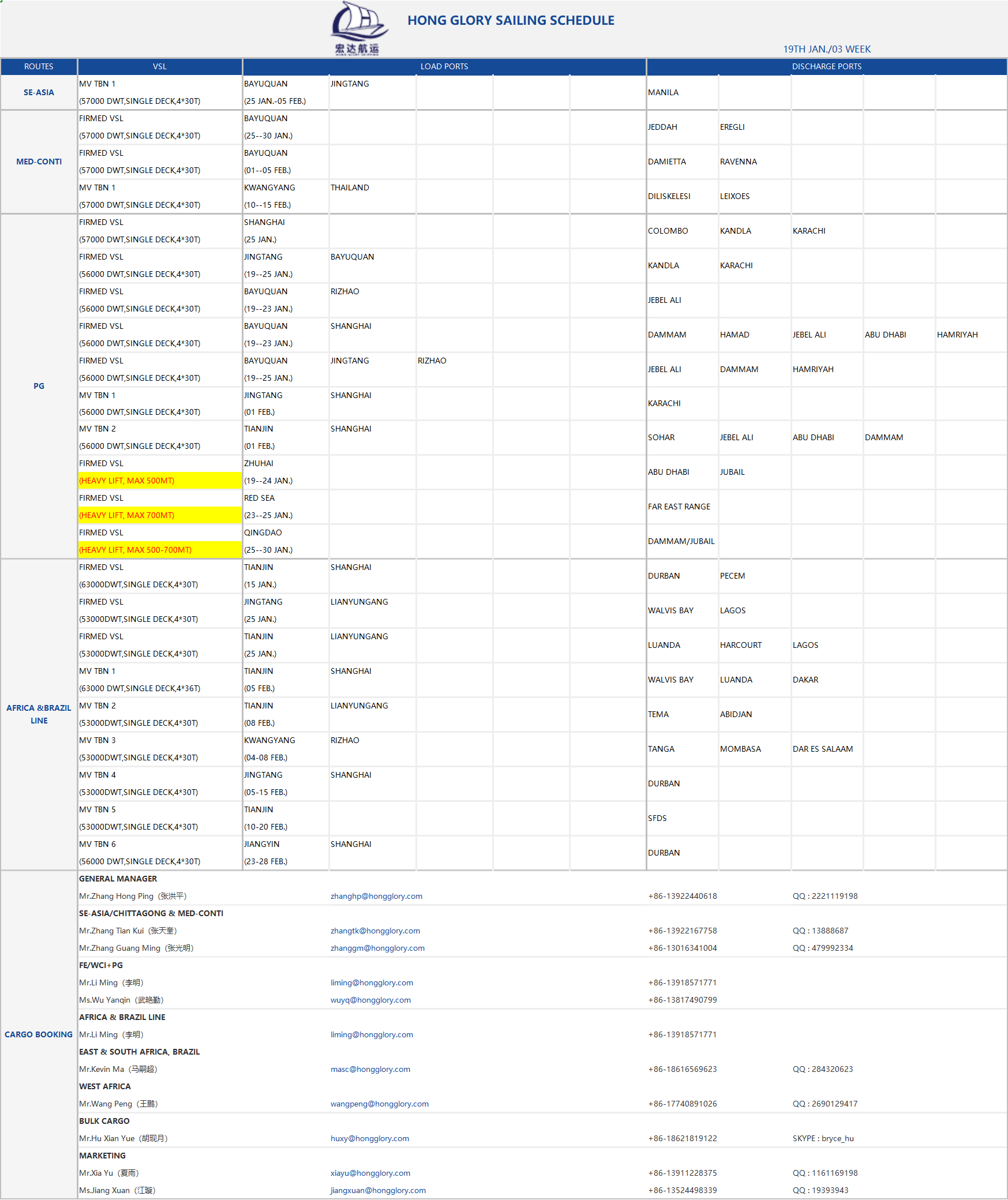Select the VSL column header

coord(160,66)
